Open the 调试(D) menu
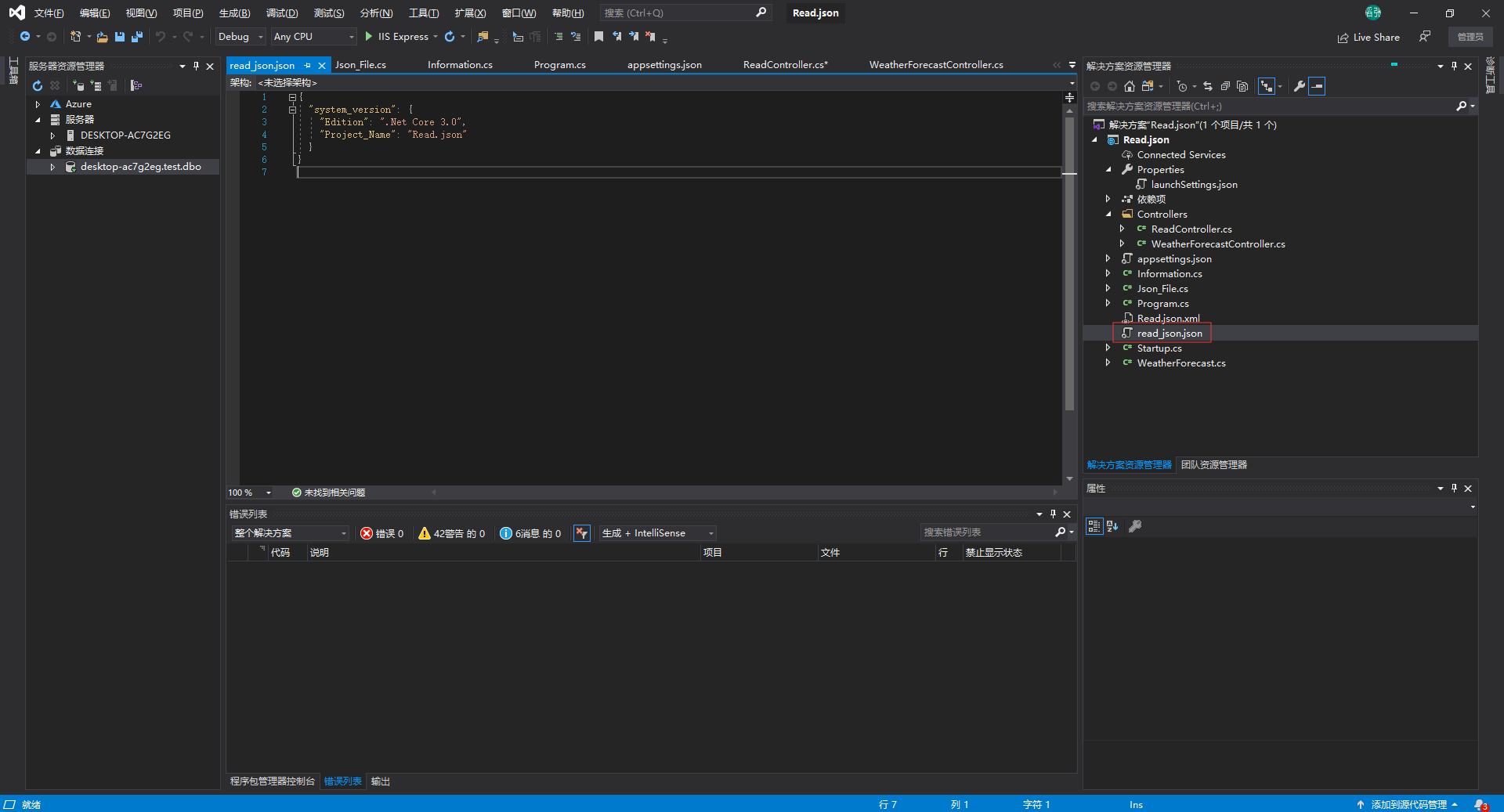This screenshot has width=1504, height=812. [x=281, y=13]
